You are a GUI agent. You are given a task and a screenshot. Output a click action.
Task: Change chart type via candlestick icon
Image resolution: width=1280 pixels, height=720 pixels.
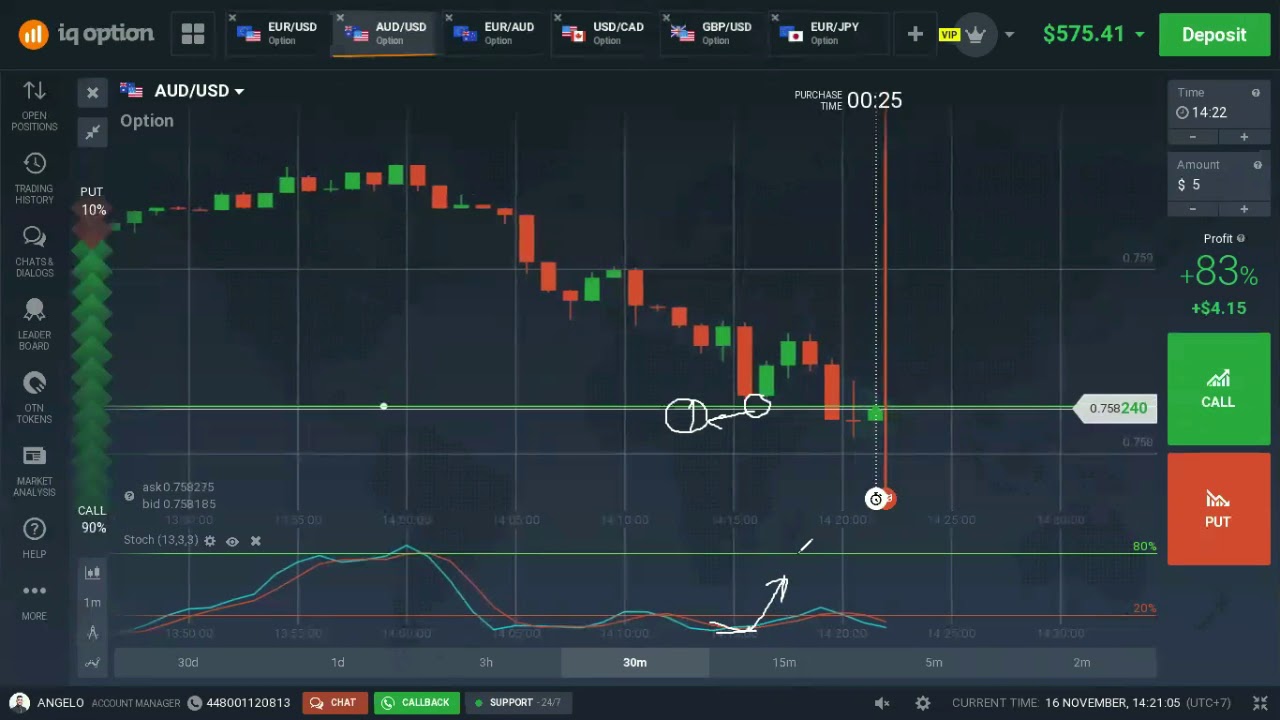[93, 572]
